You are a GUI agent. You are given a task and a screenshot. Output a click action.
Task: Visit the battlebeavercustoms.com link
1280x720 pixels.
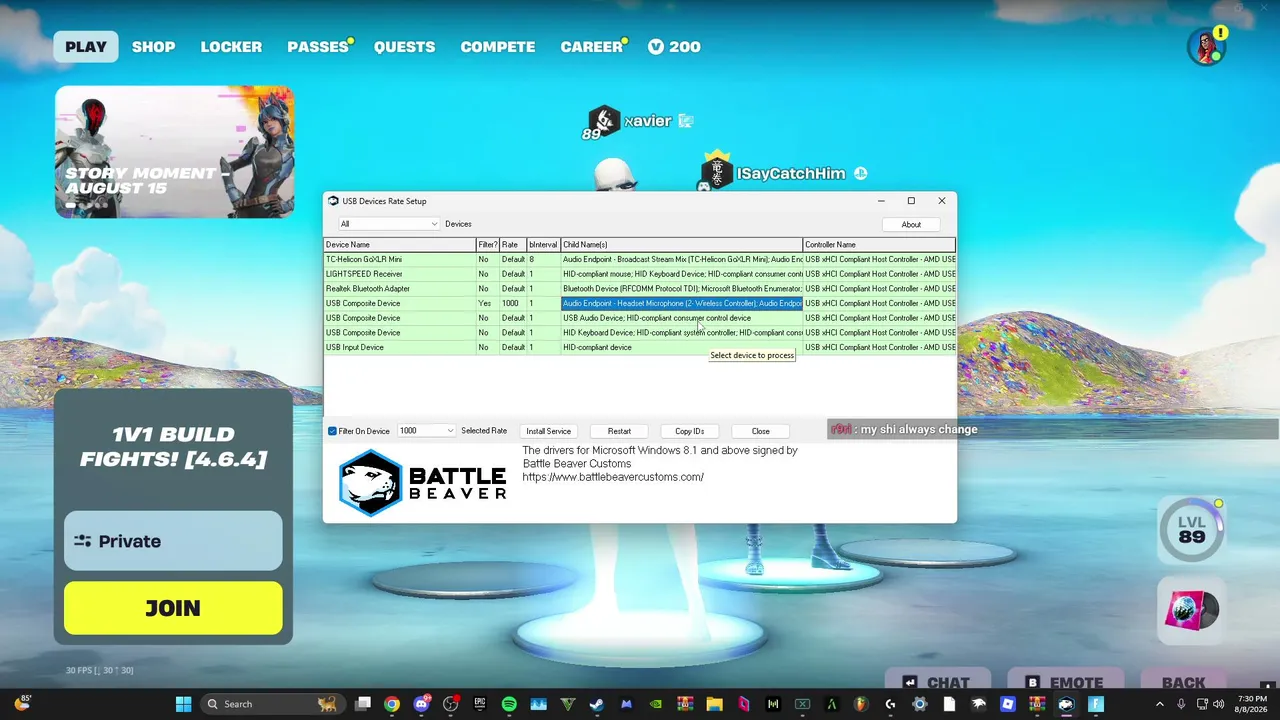(x=613, y=477)
